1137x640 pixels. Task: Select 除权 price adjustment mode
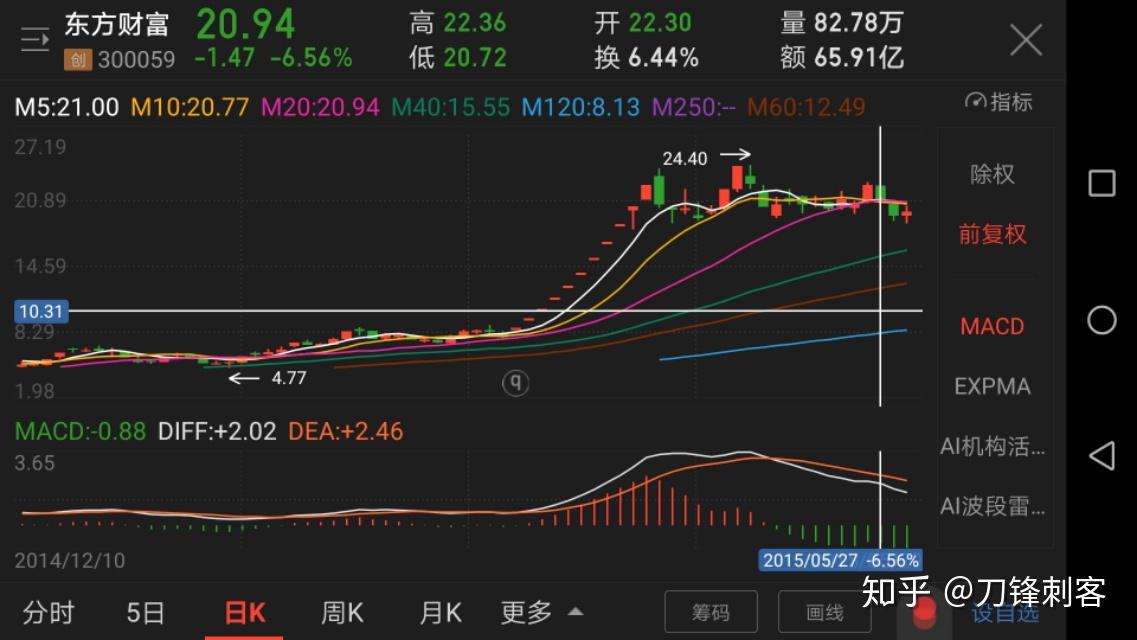pyautogui.click(x=992, y=174)
